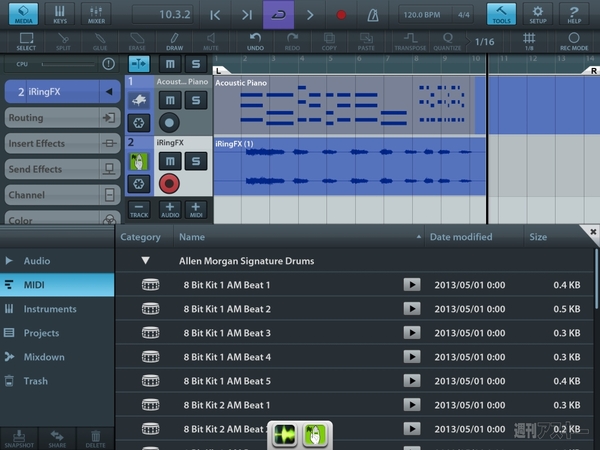Image resolution: width=600 pixels, height=450 pixels.
Task: Toggle the track autoscroll button
Action: (x=139, y=64)
